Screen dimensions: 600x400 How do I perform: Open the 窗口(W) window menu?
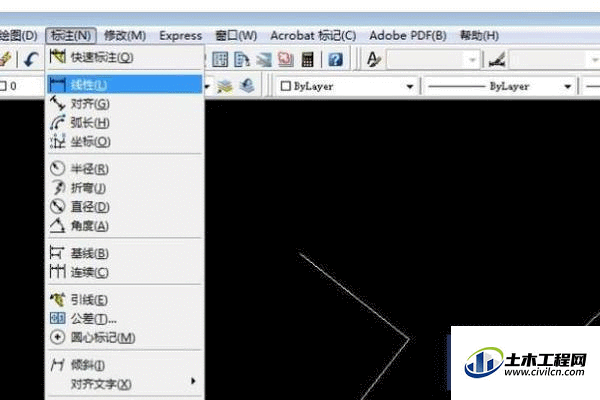(x=236, y=36)
